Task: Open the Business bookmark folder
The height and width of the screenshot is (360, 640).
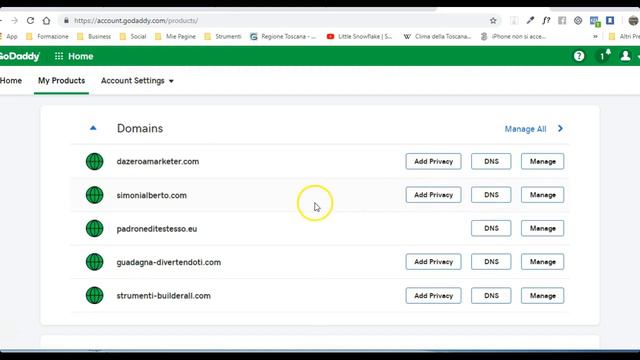Action: (x=94, y=36)
